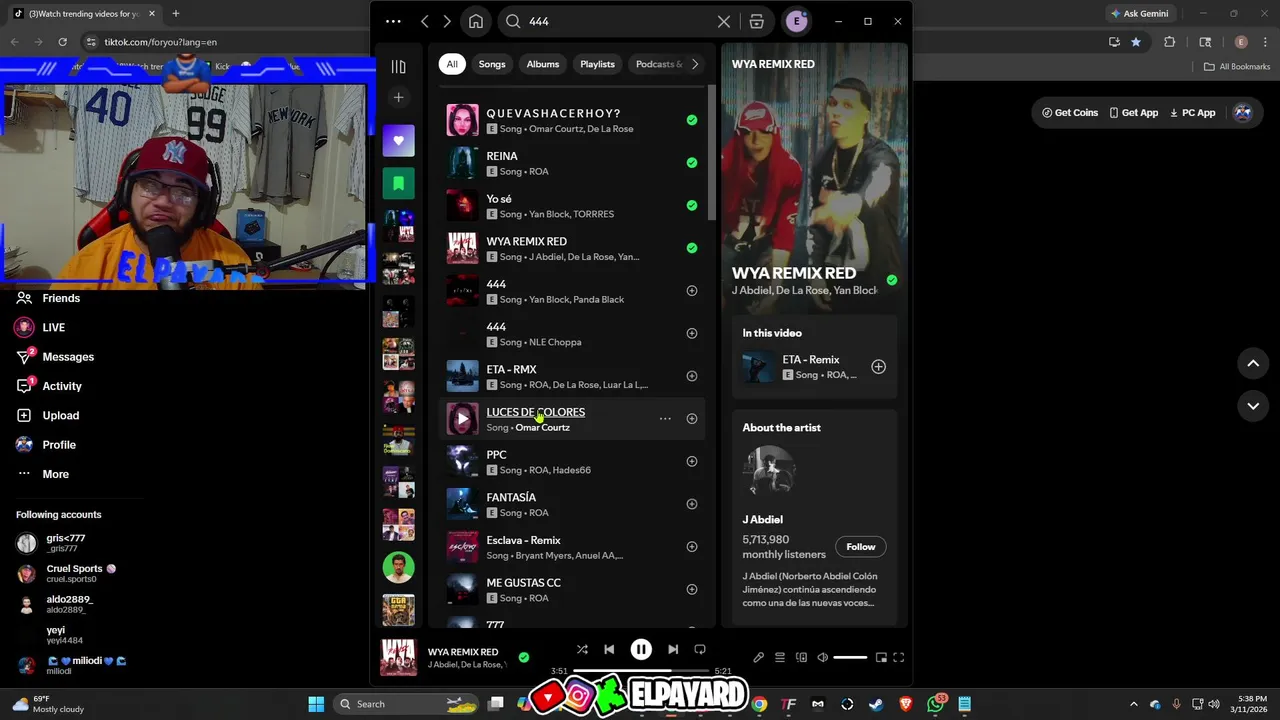
Task: Toggle saved check beside WYA REMIX RED title in panel
Action: [x=892, y=280]
